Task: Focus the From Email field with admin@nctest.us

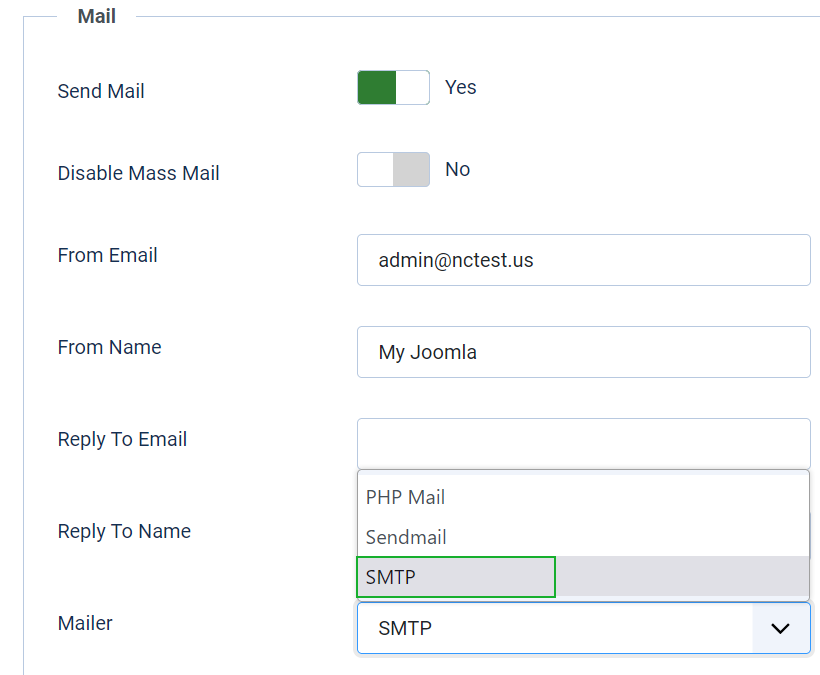Action: (x=584, y=260)
